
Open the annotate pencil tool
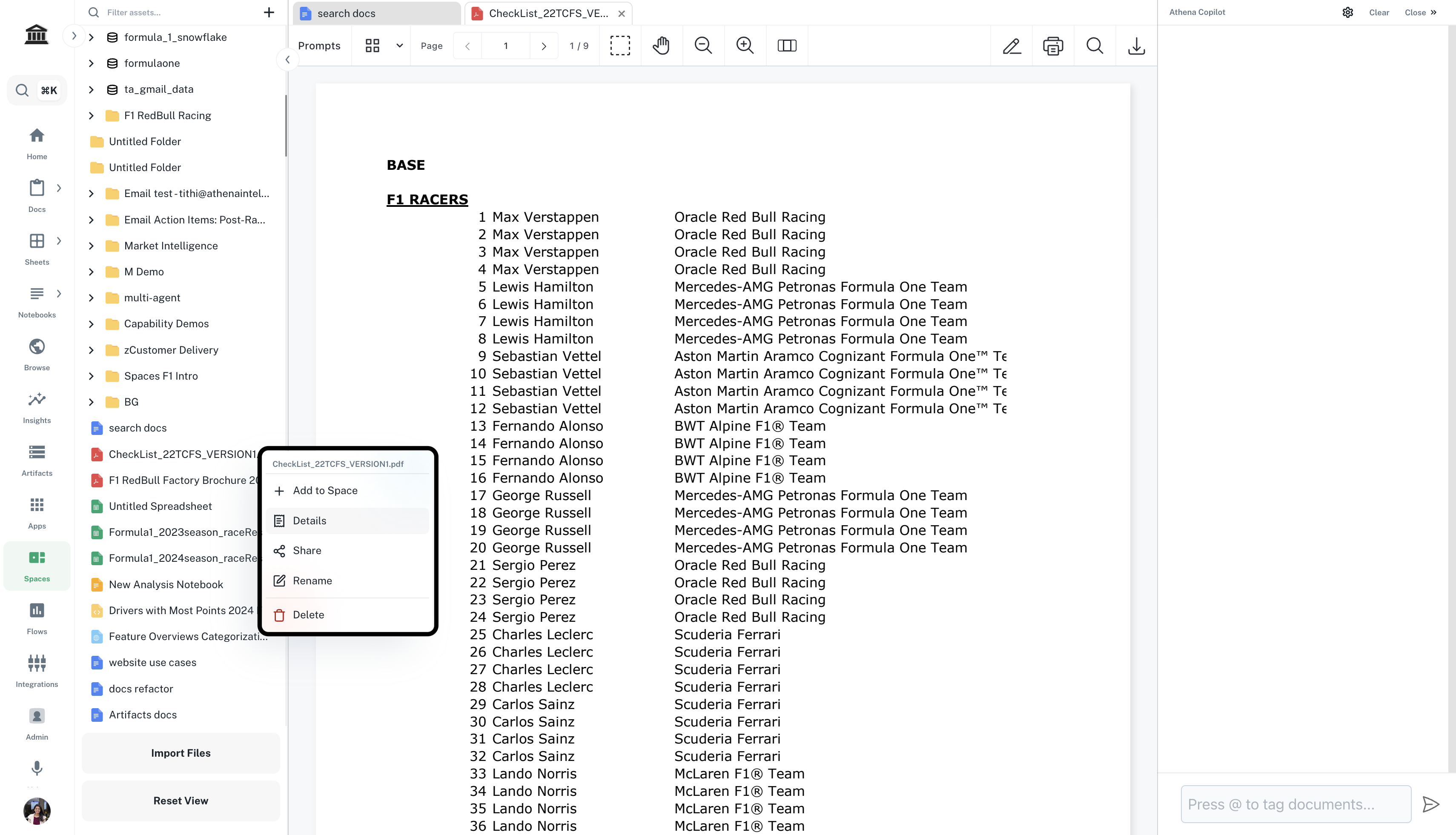point(1012,46)
